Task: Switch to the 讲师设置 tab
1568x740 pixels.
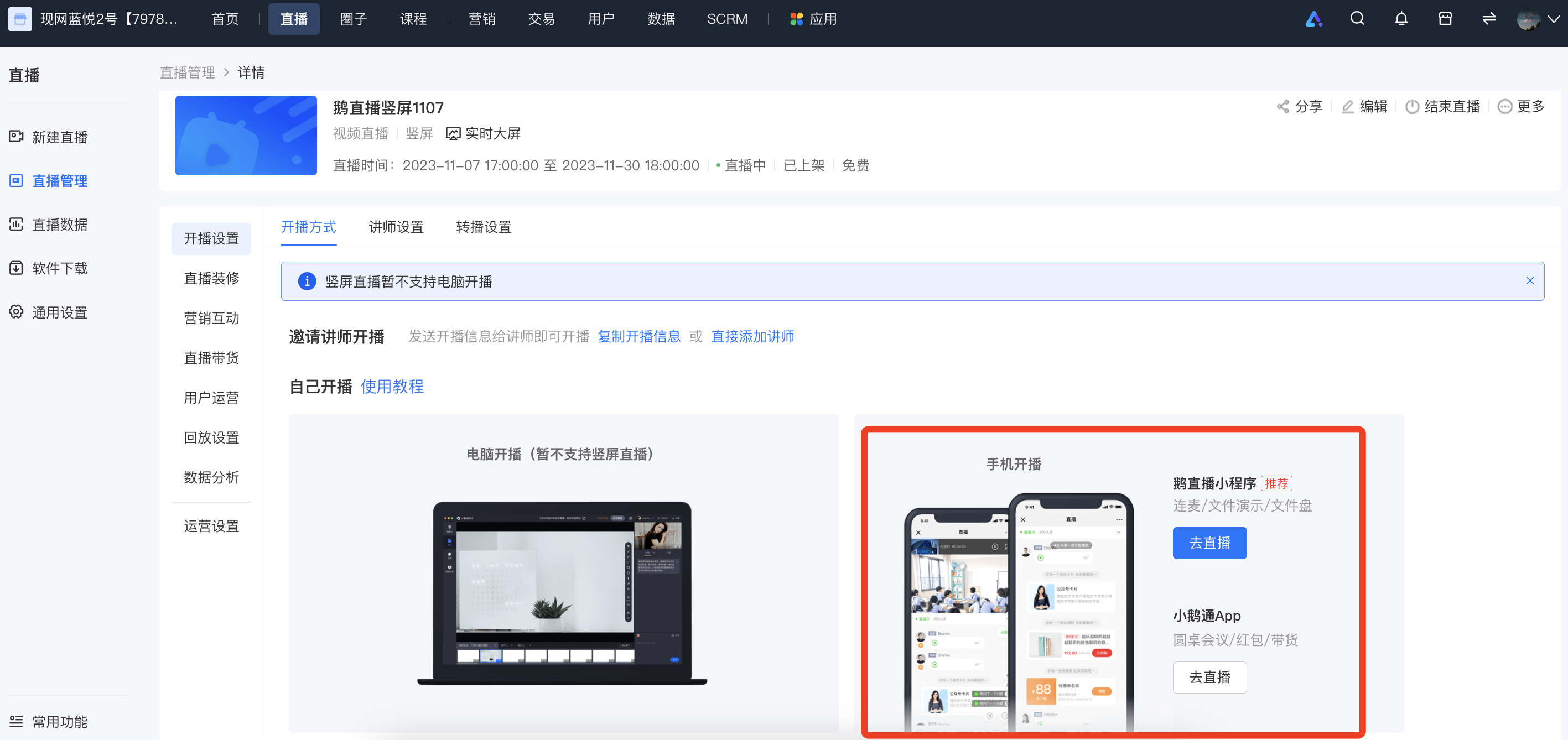Action: coord(396,227)
